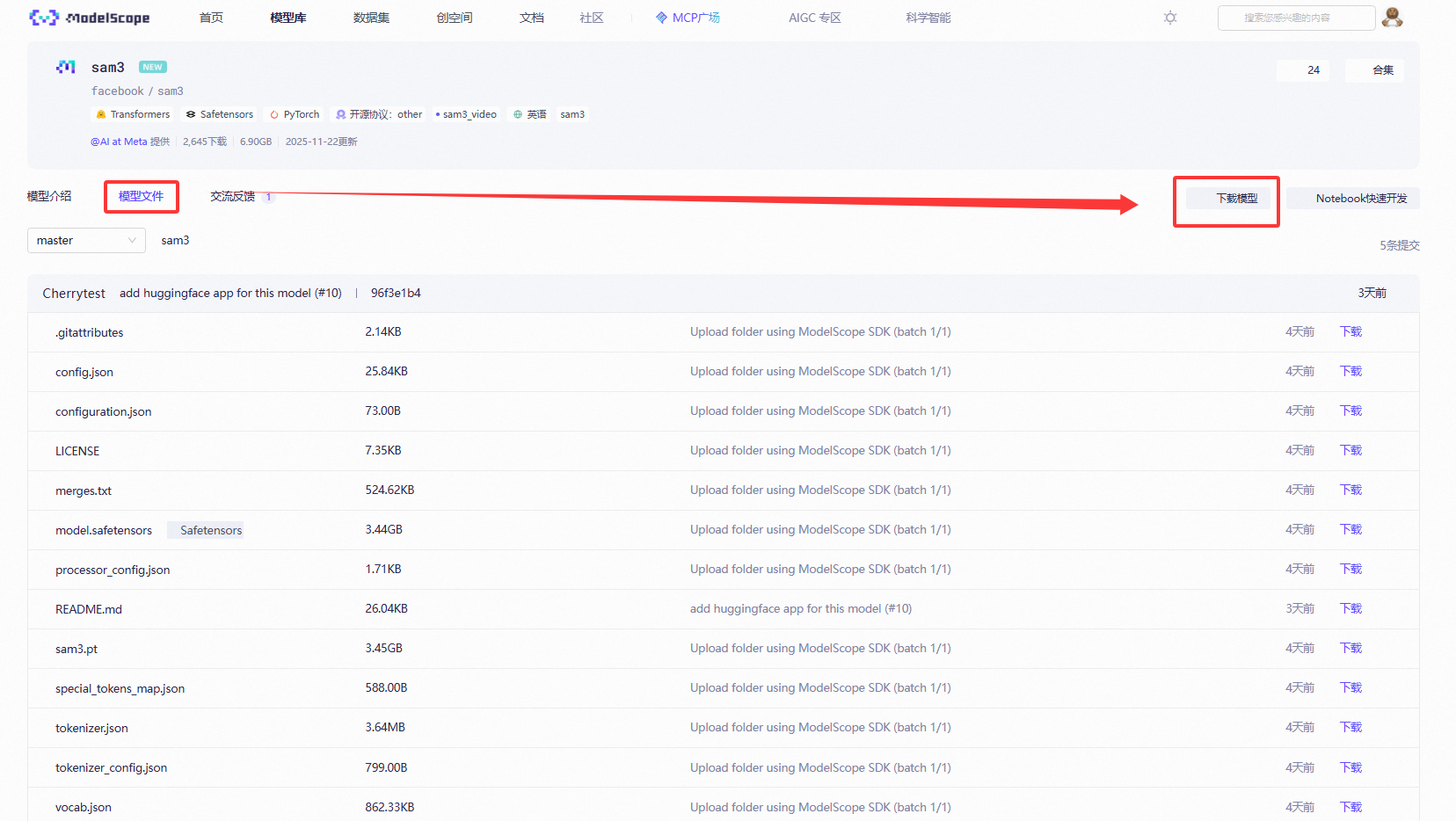Screen dimensions: 1456x821
Task: Click the 英语 language tag
Action: 530,114
